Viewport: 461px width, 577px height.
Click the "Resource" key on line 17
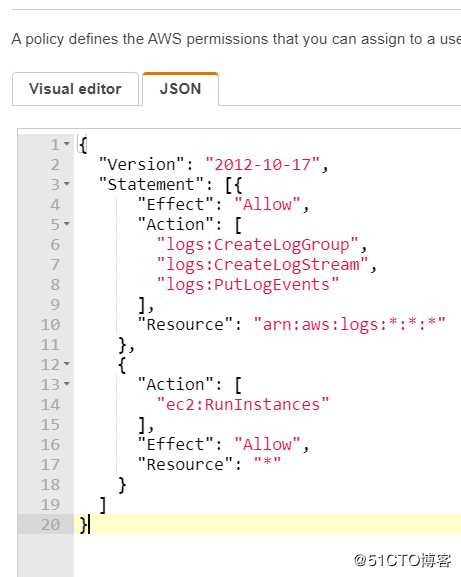[x=185, y=464]
